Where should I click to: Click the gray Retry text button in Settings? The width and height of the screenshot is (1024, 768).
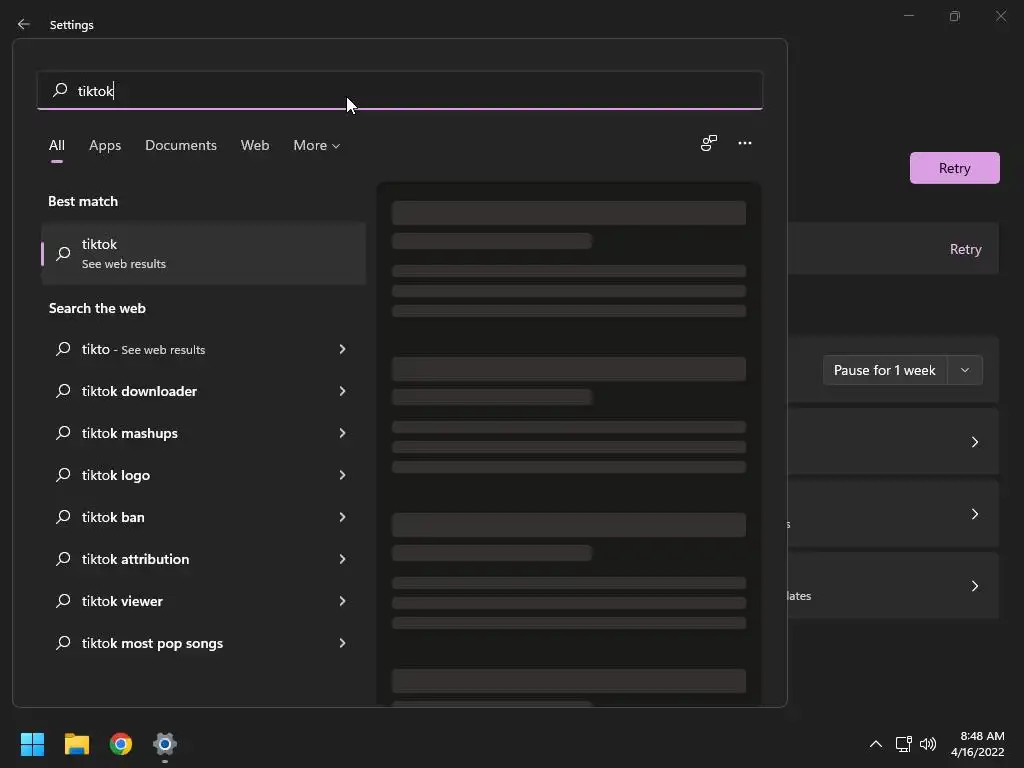tap(965, 249)
